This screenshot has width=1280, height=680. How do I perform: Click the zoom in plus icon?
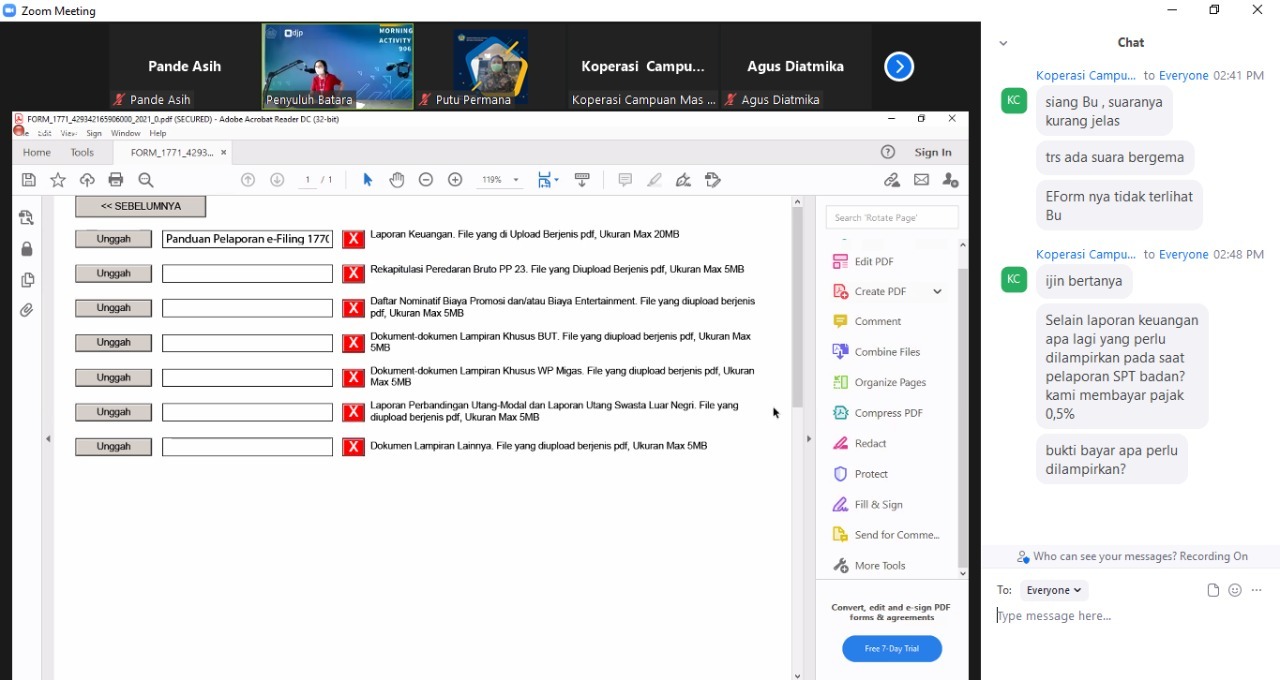click(x=455, y=180)
